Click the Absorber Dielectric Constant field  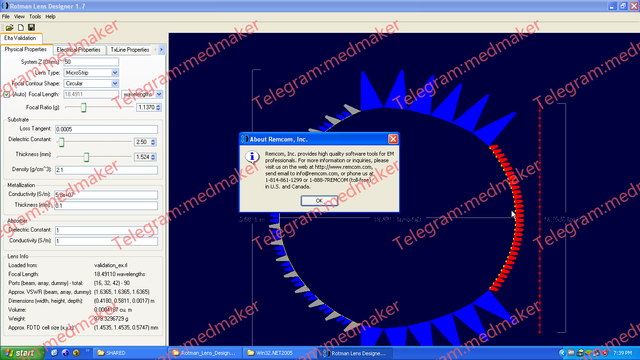coord(106,230)
